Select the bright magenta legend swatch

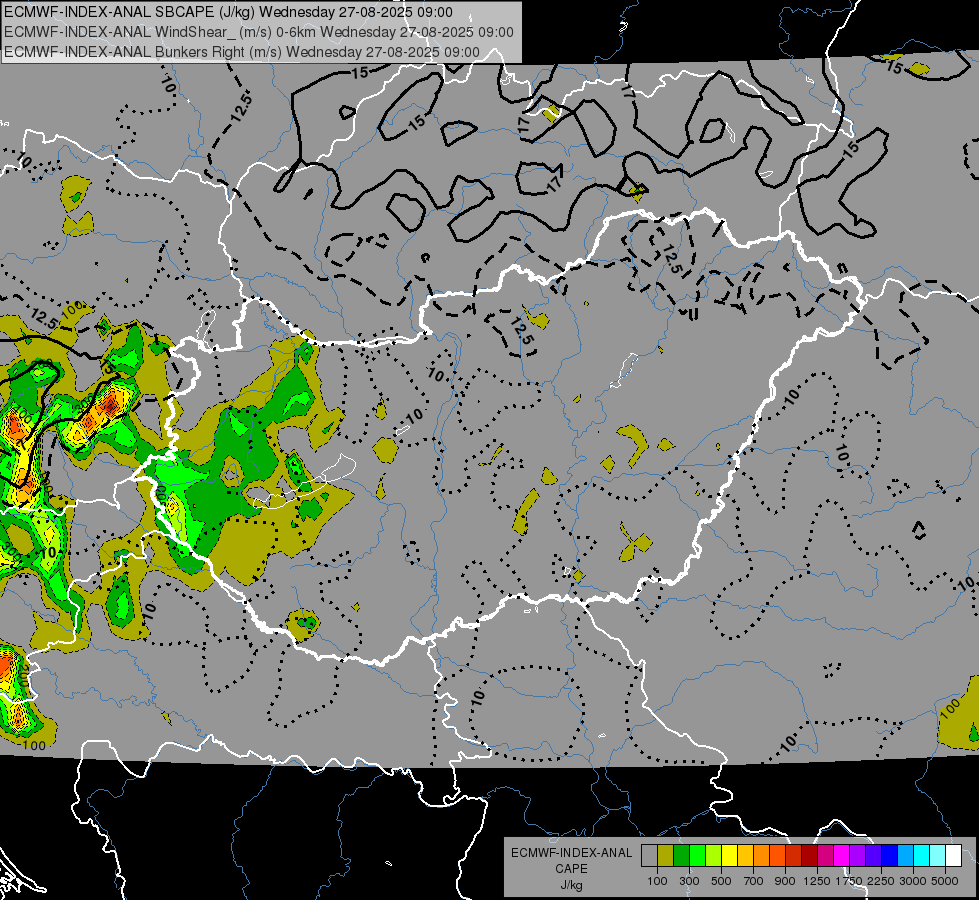pos(842,856)
